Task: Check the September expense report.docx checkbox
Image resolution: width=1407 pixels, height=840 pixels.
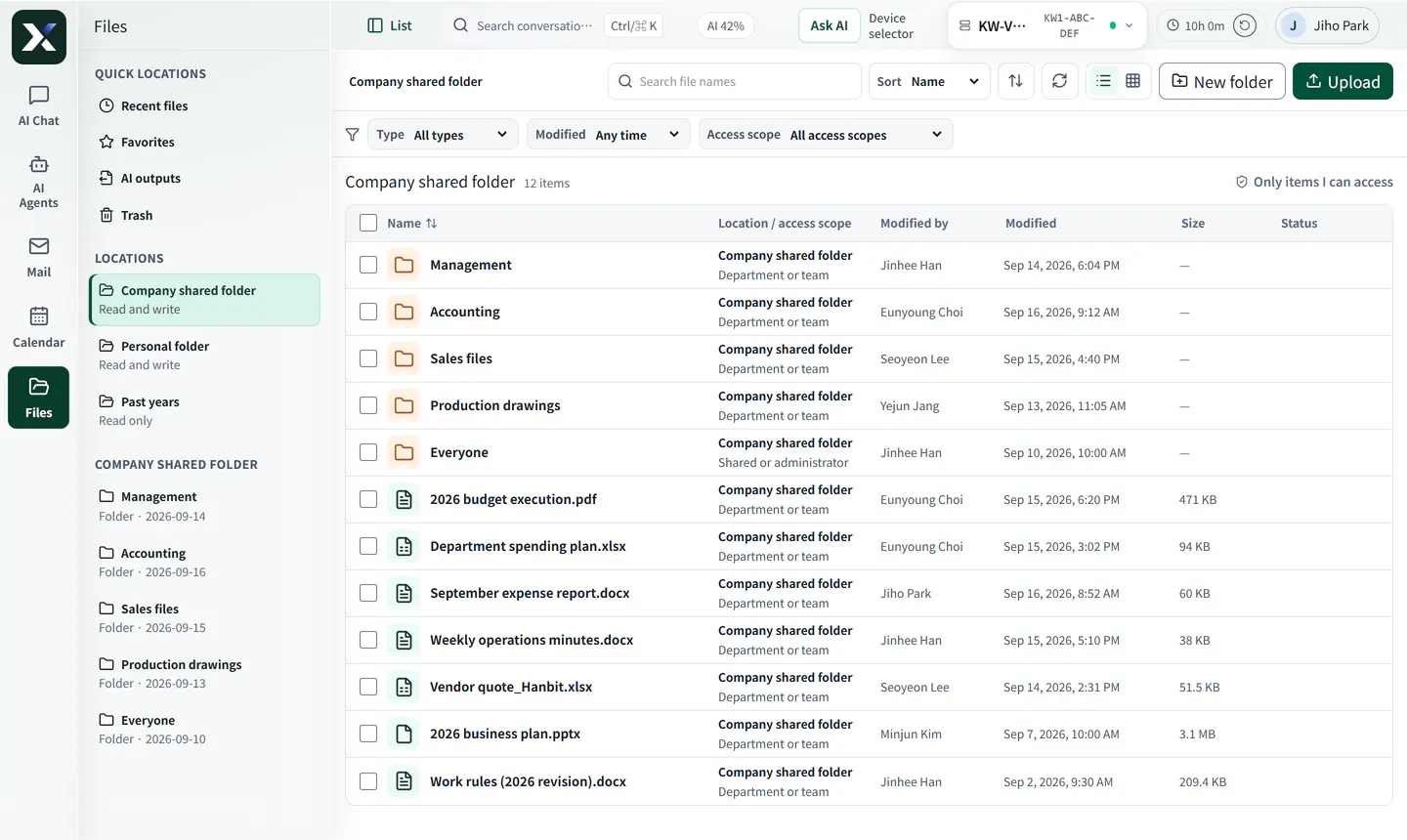Action: pyautogui.click(x=368, y=593)
